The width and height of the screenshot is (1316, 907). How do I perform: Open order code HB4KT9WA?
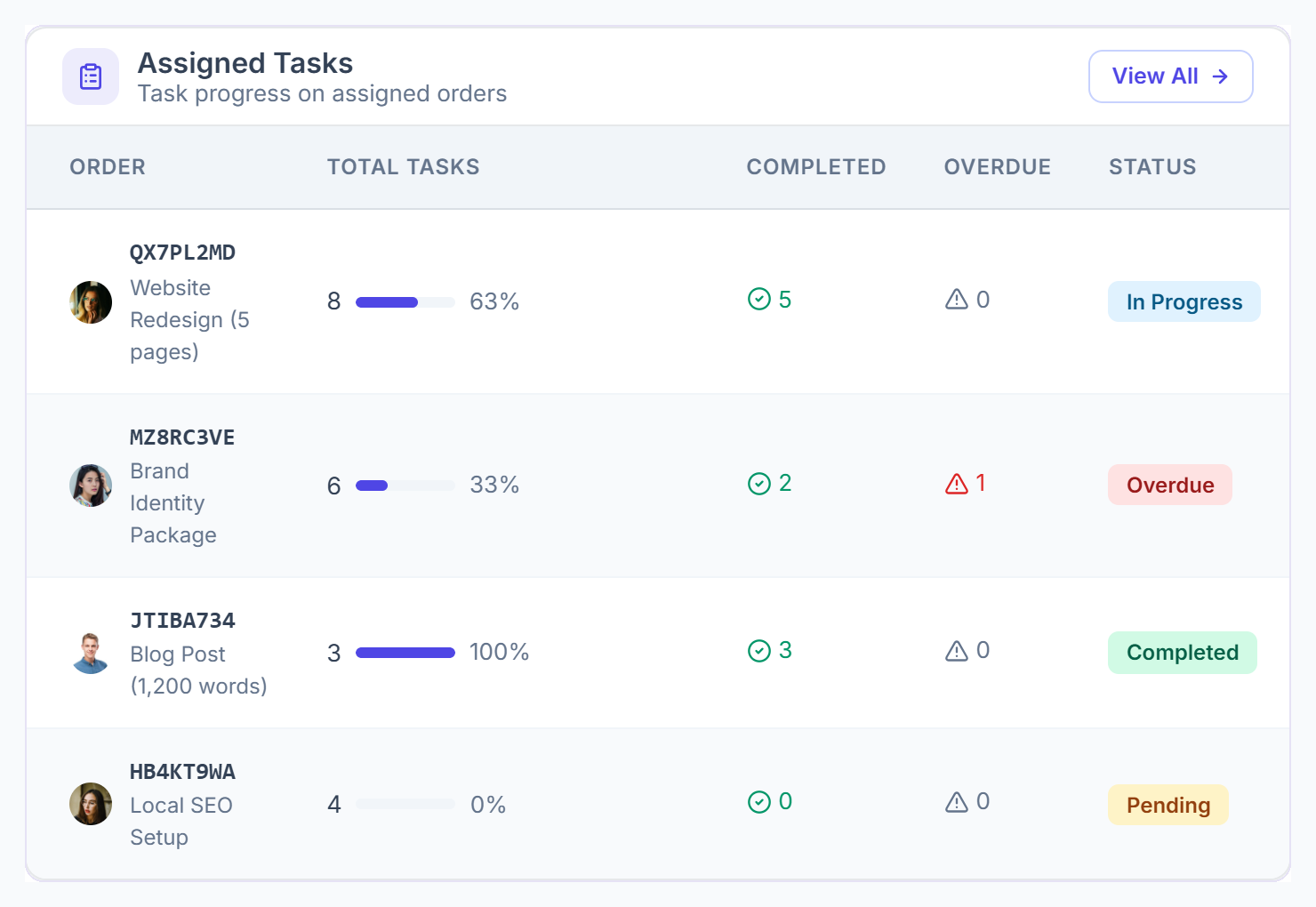[x=182, y=772]
